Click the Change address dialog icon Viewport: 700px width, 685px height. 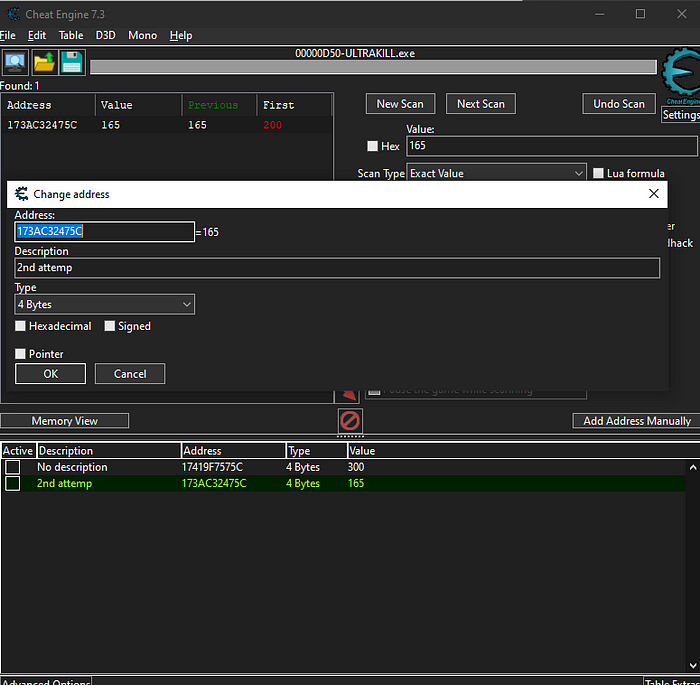click(21, 194)
